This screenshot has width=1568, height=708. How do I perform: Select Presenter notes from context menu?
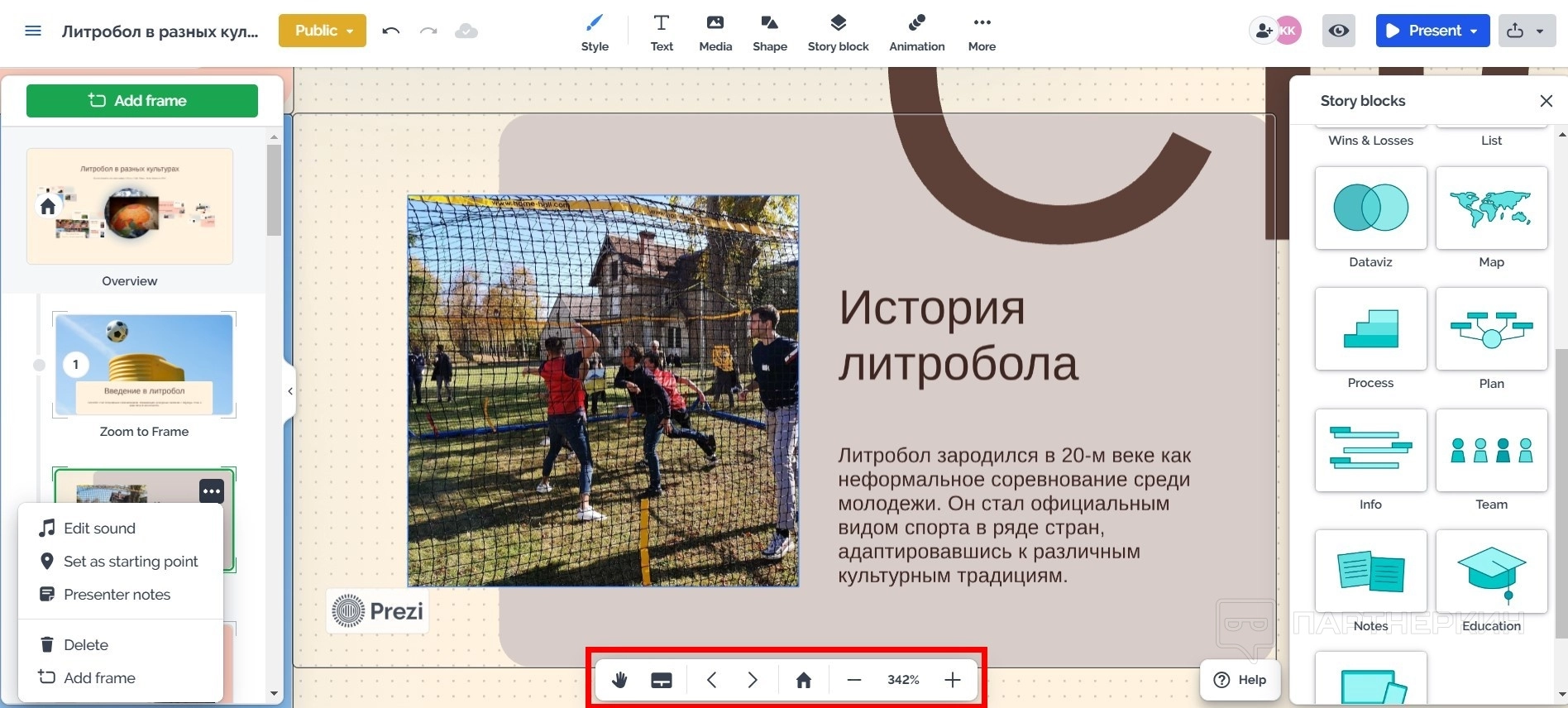117,595
